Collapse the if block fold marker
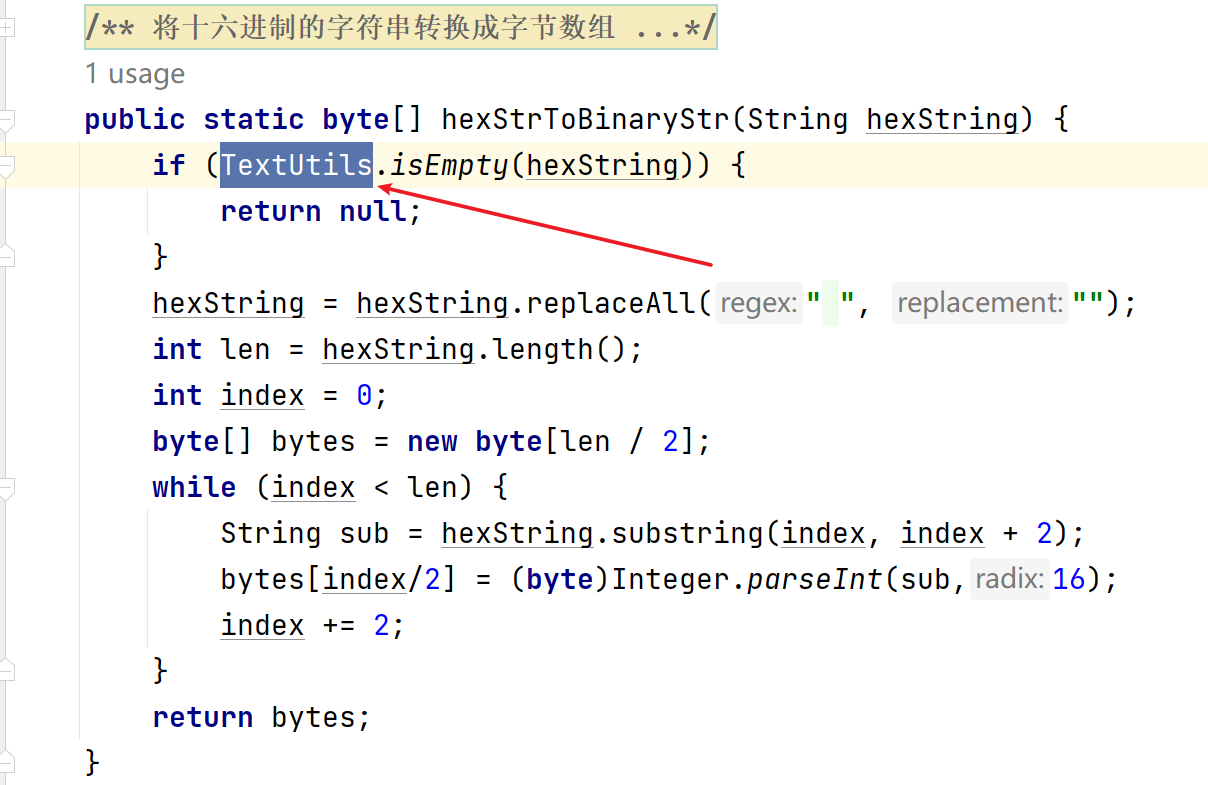1208x785 pixels. (x=7, y=166)
